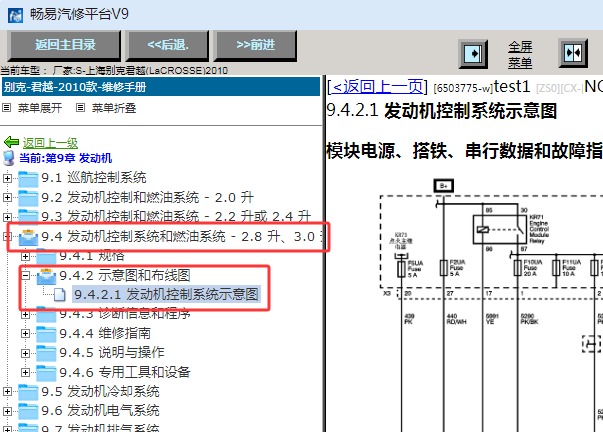Click folder icon of 9.4.1 规格
This screenshot has height=432, width=603.
46,257
